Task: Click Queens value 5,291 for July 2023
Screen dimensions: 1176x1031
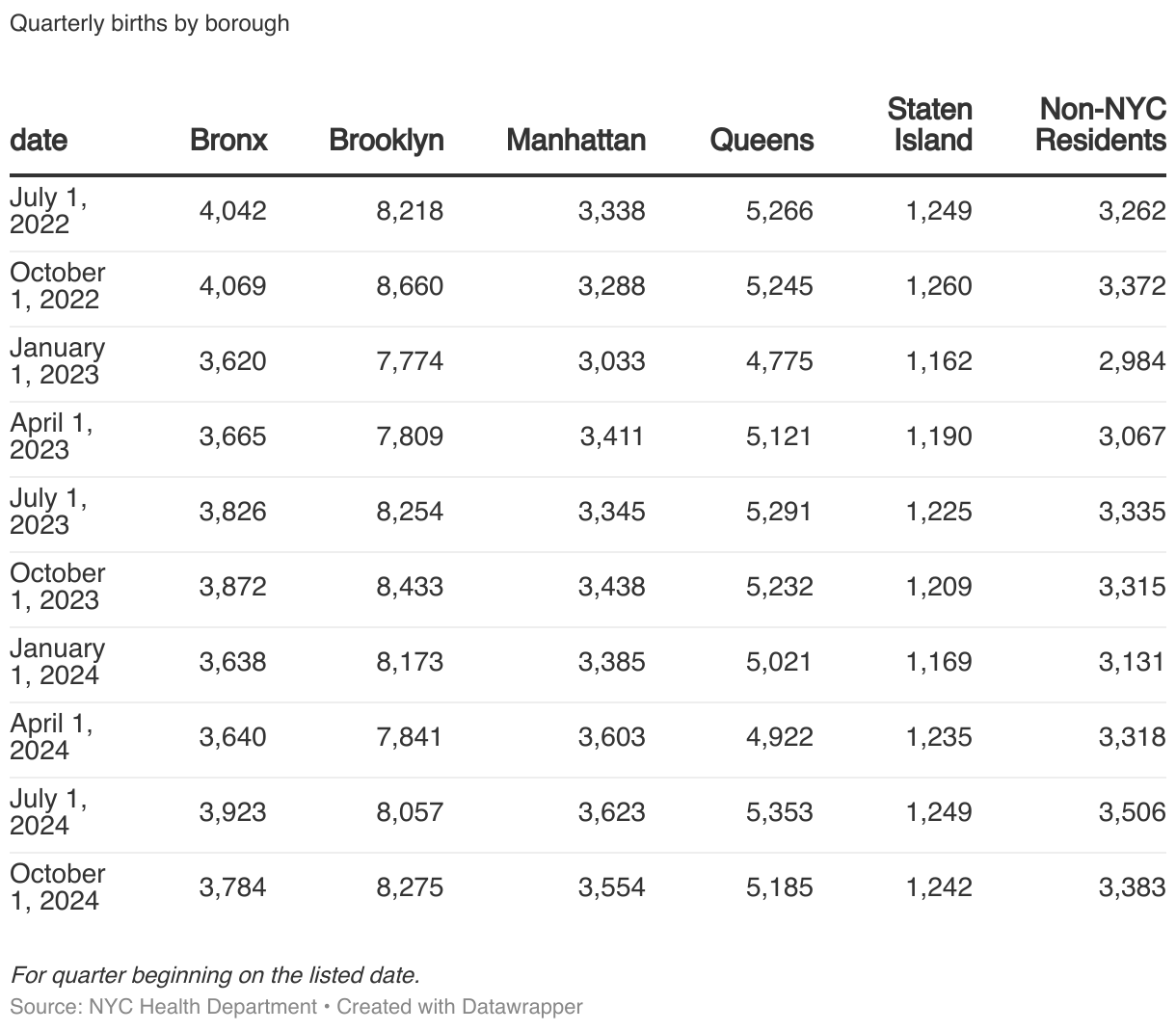Action: click(x=779, y=512)
